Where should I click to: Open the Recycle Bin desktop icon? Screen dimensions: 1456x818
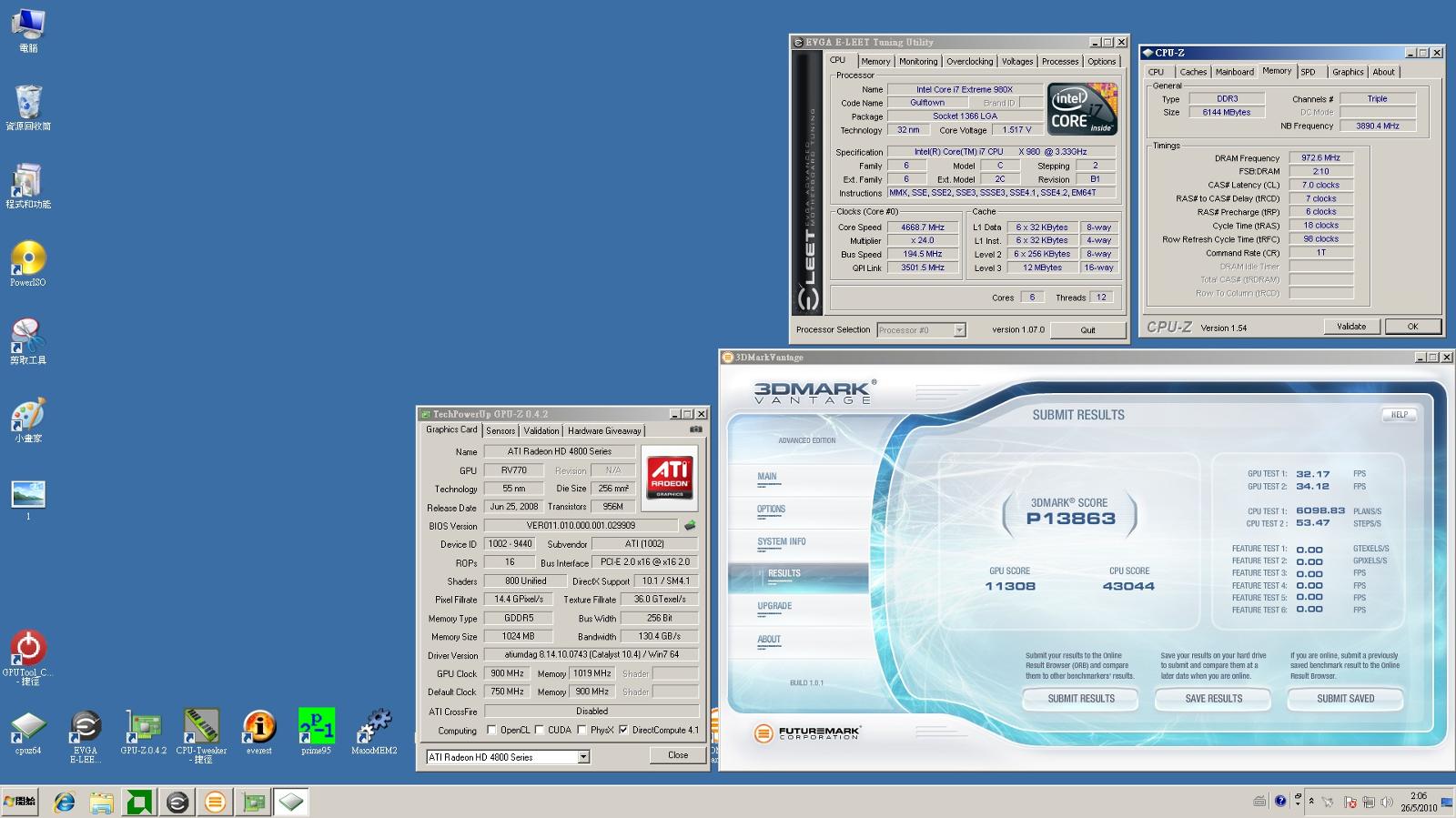[x=28, y=107]
